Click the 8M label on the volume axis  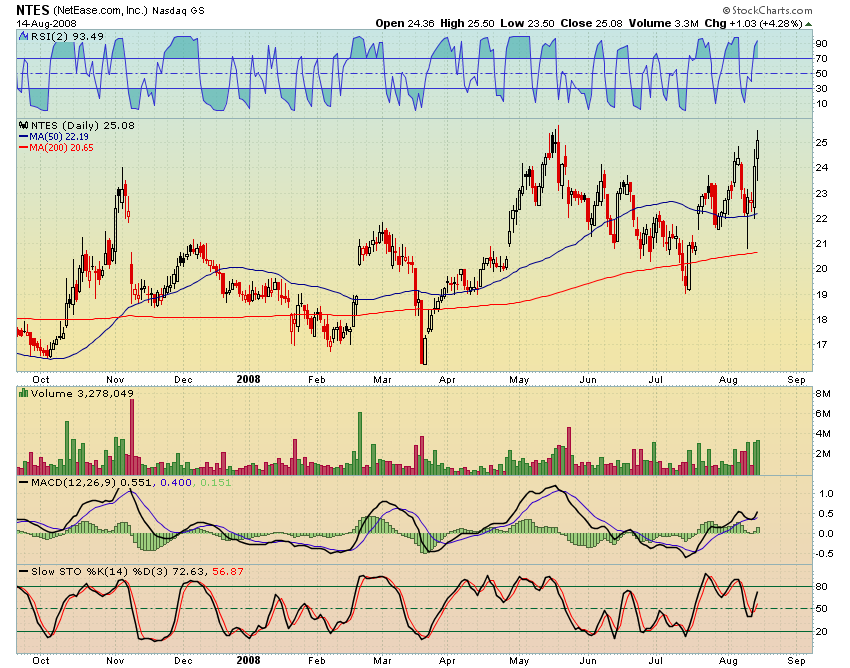point(823,394)
